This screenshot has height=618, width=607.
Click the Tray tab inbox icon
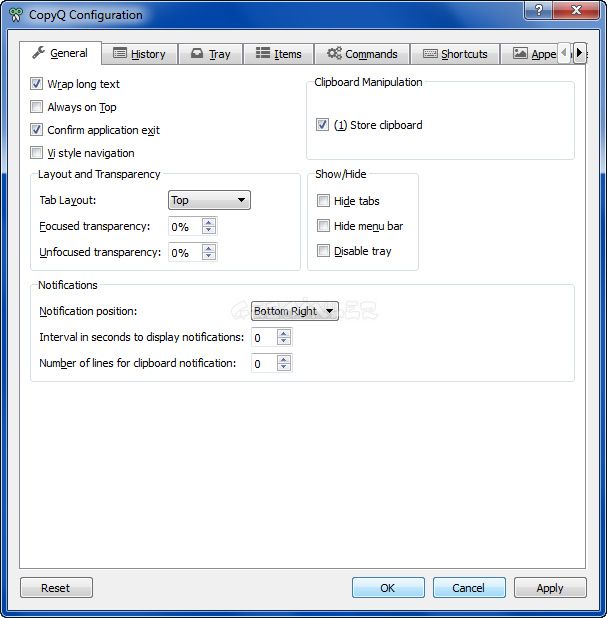[197, 53]
